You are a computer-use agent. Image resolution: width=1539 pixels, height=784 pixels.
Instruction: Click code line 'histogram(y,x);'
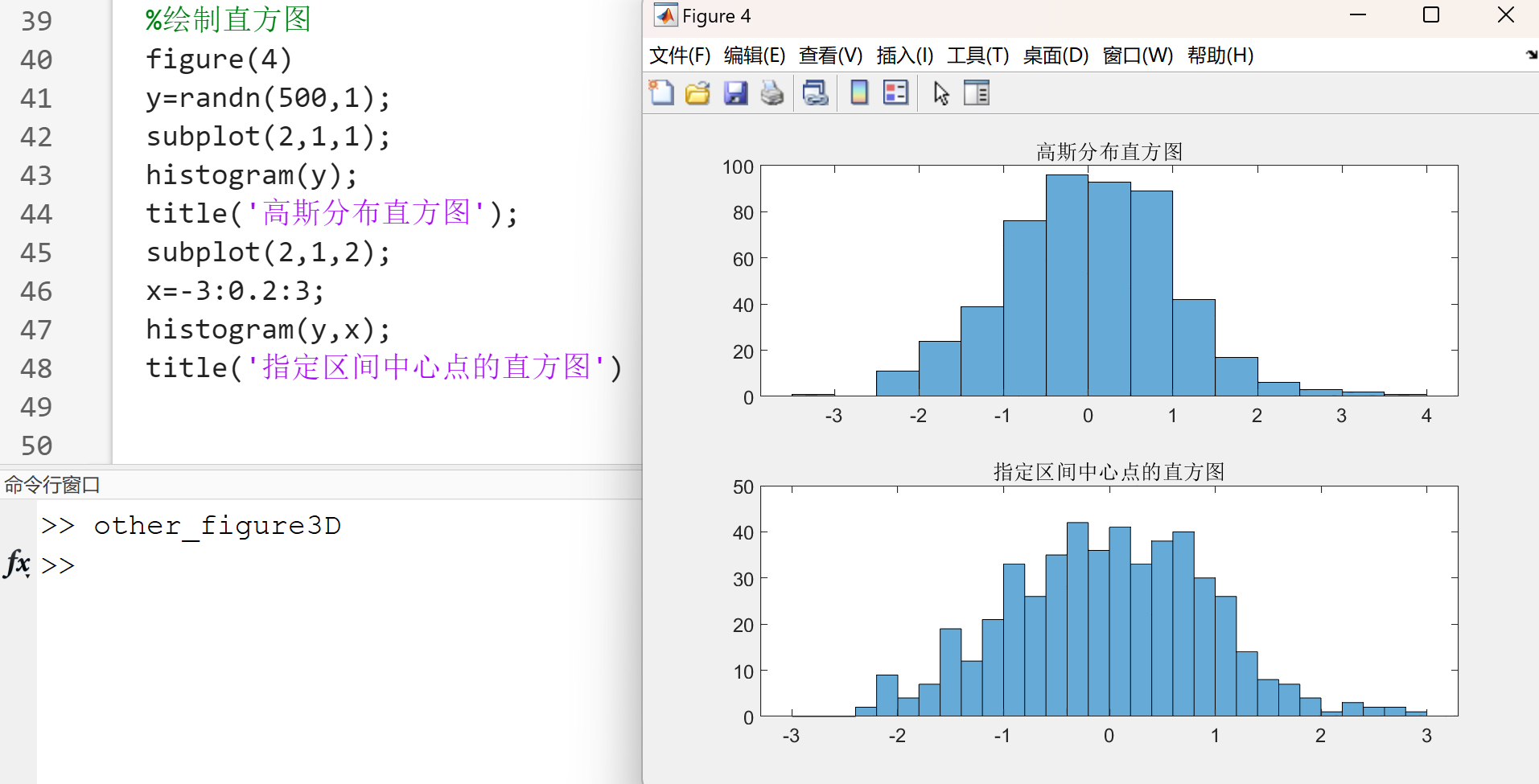tap(268, 330)
